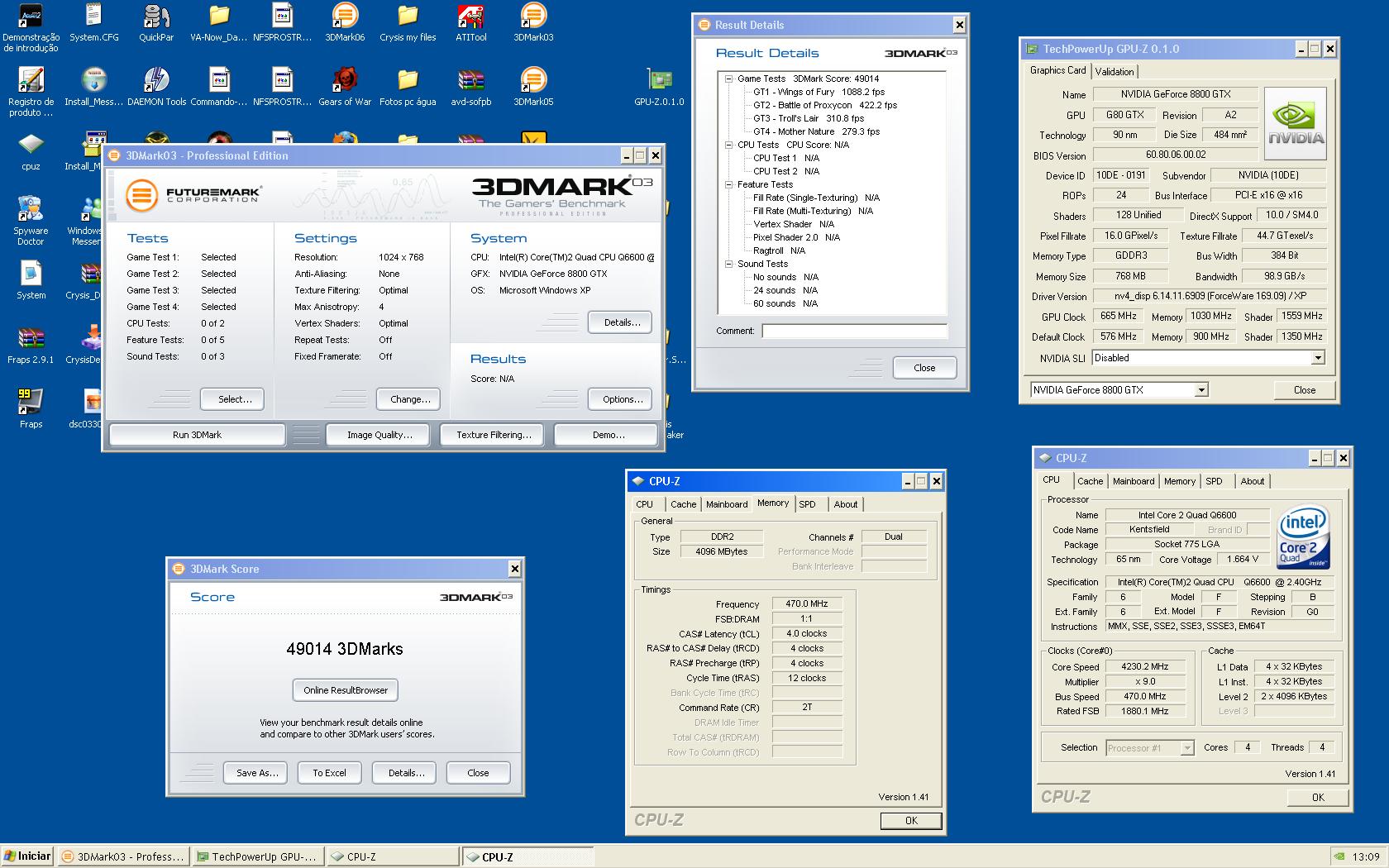This screenshot has width=1389, height=868.
Task: Open the VA-Now_Da... folder icon
Action: (219, 22)
